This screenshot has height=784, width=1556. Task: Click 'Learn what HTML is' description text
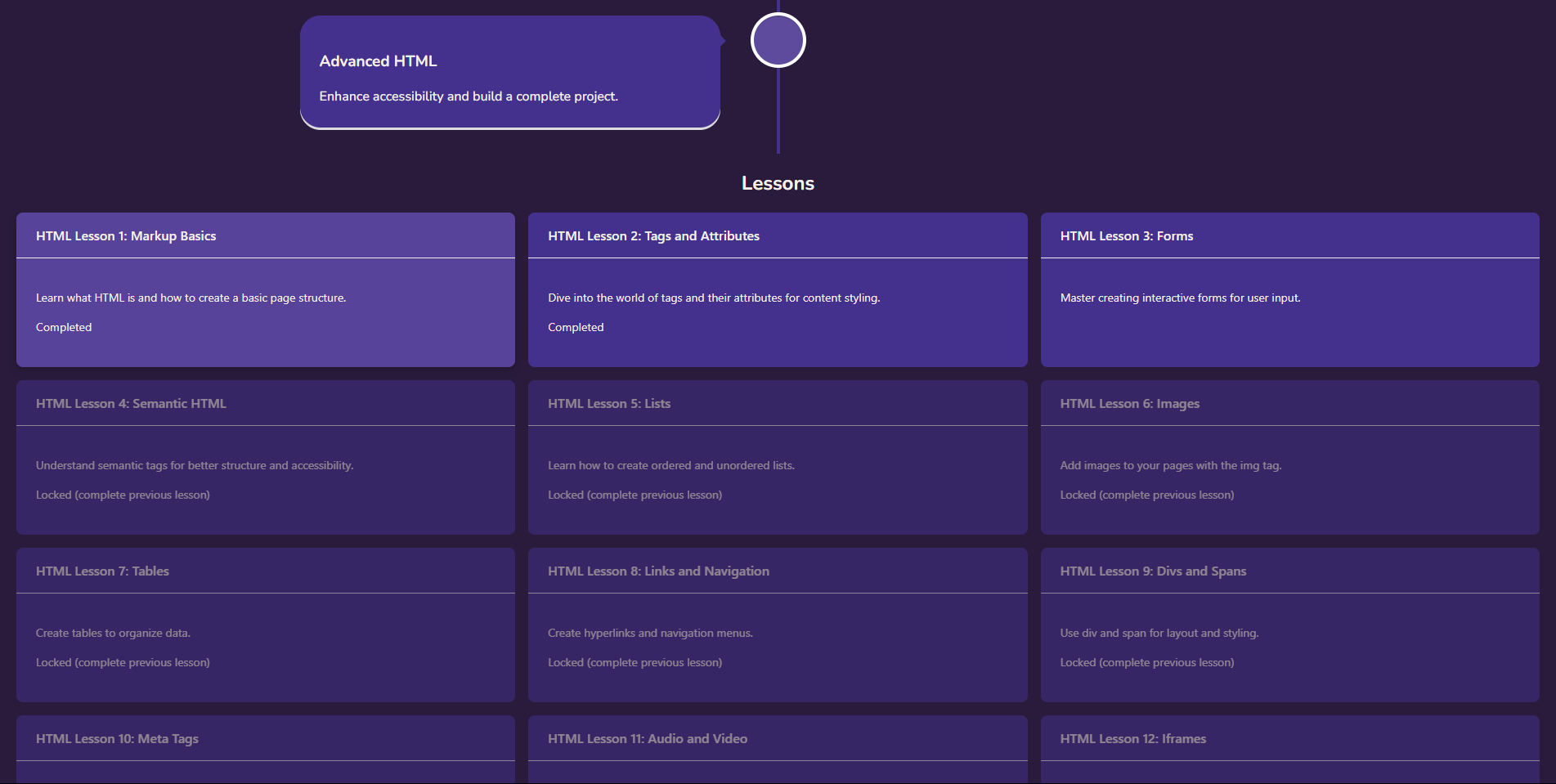click(191, 298)
